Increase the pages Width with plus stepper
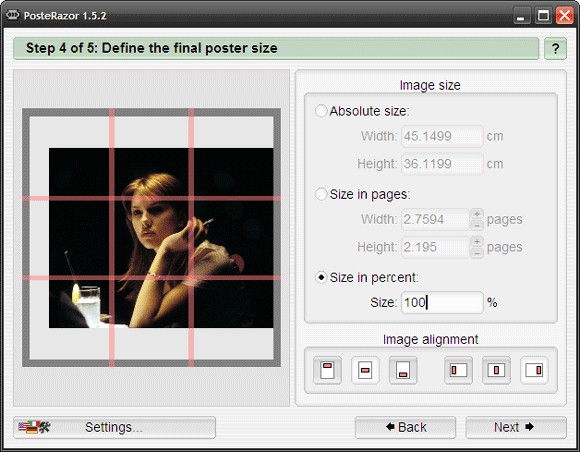The height and width of the screenshot is (452, 580). point(477,214)
